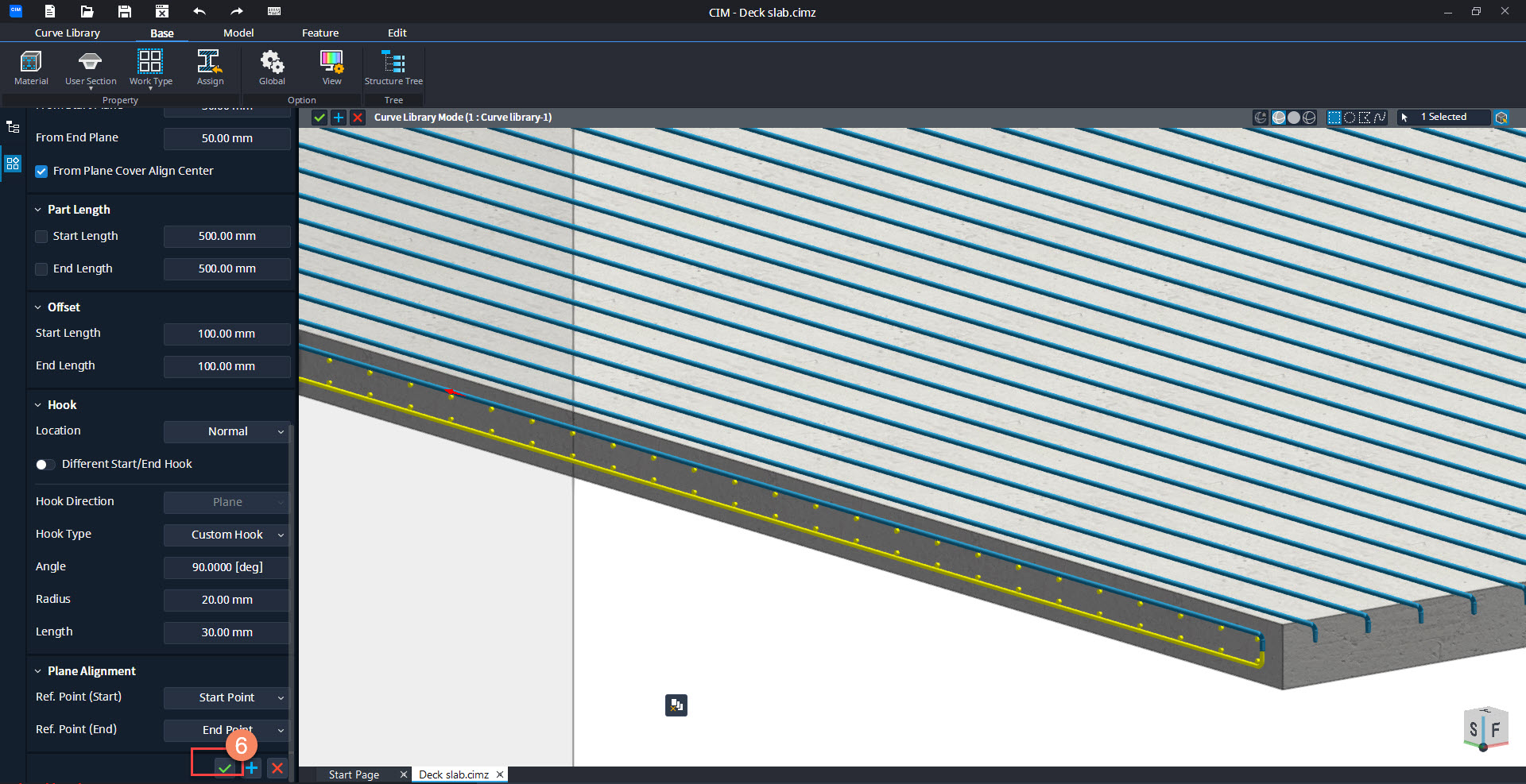Collapse the Hook section
1526x784 pixels.
coord(37,405)
